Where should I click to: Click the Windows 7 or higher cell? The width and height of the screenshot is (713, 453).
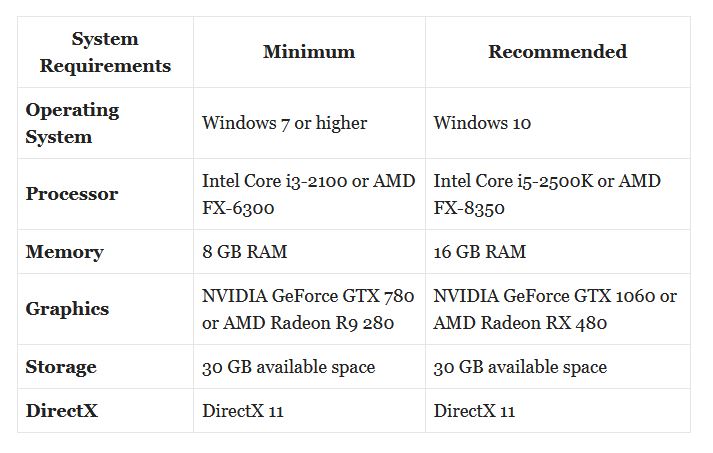309,123
